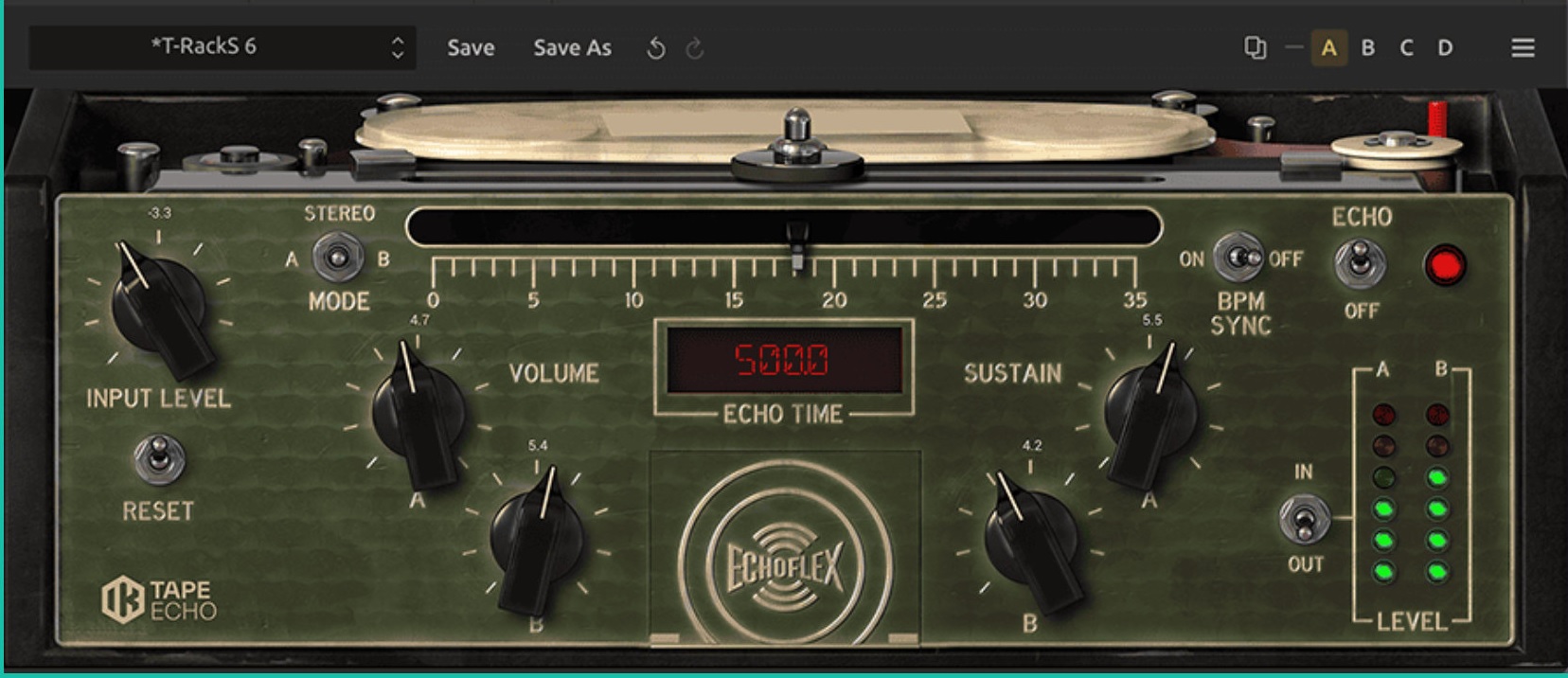Select preset slot C

pos(1406,47)
